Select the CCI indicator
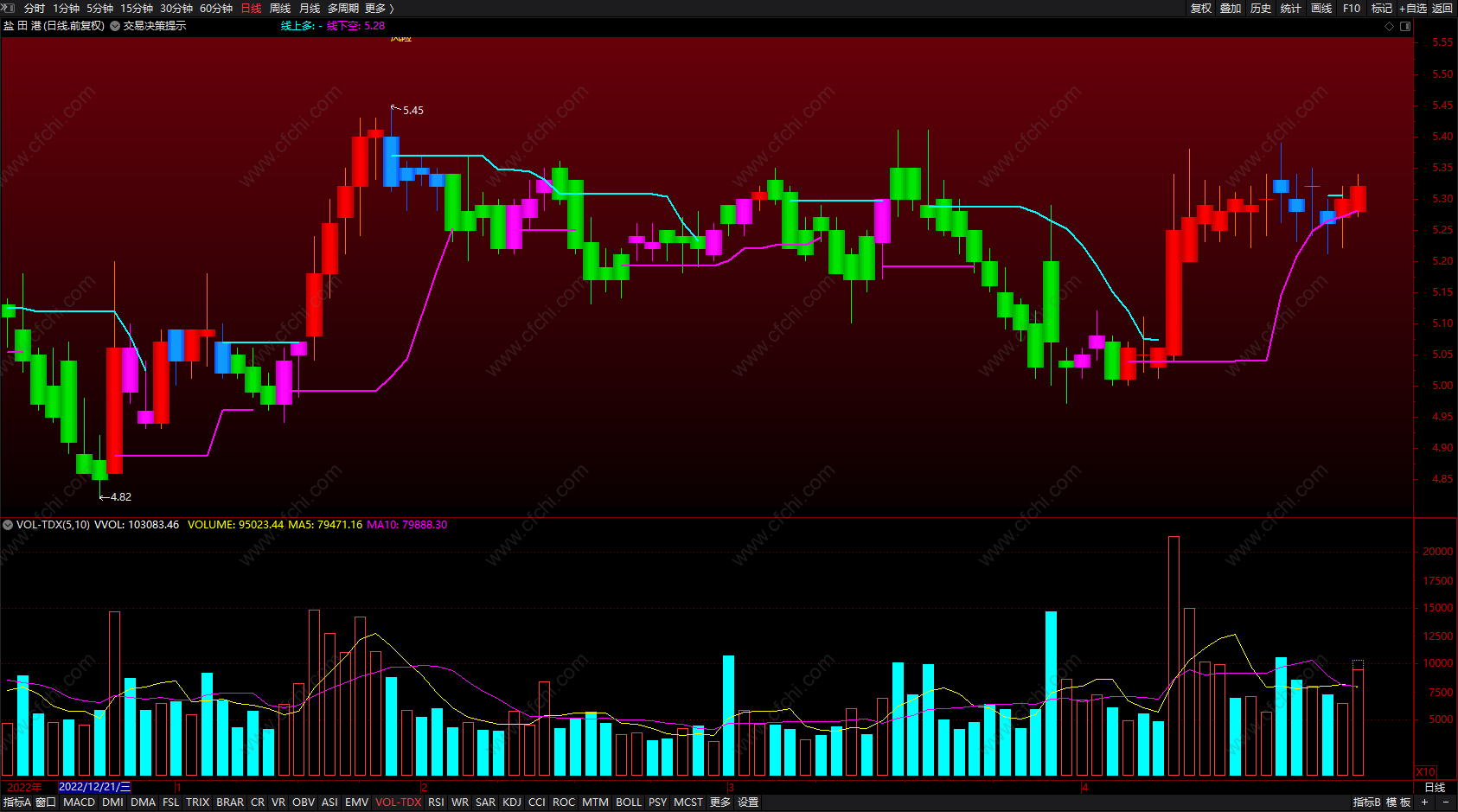Image resolution: width=1458 pixels, height=812 pixels. click(537, 802)
